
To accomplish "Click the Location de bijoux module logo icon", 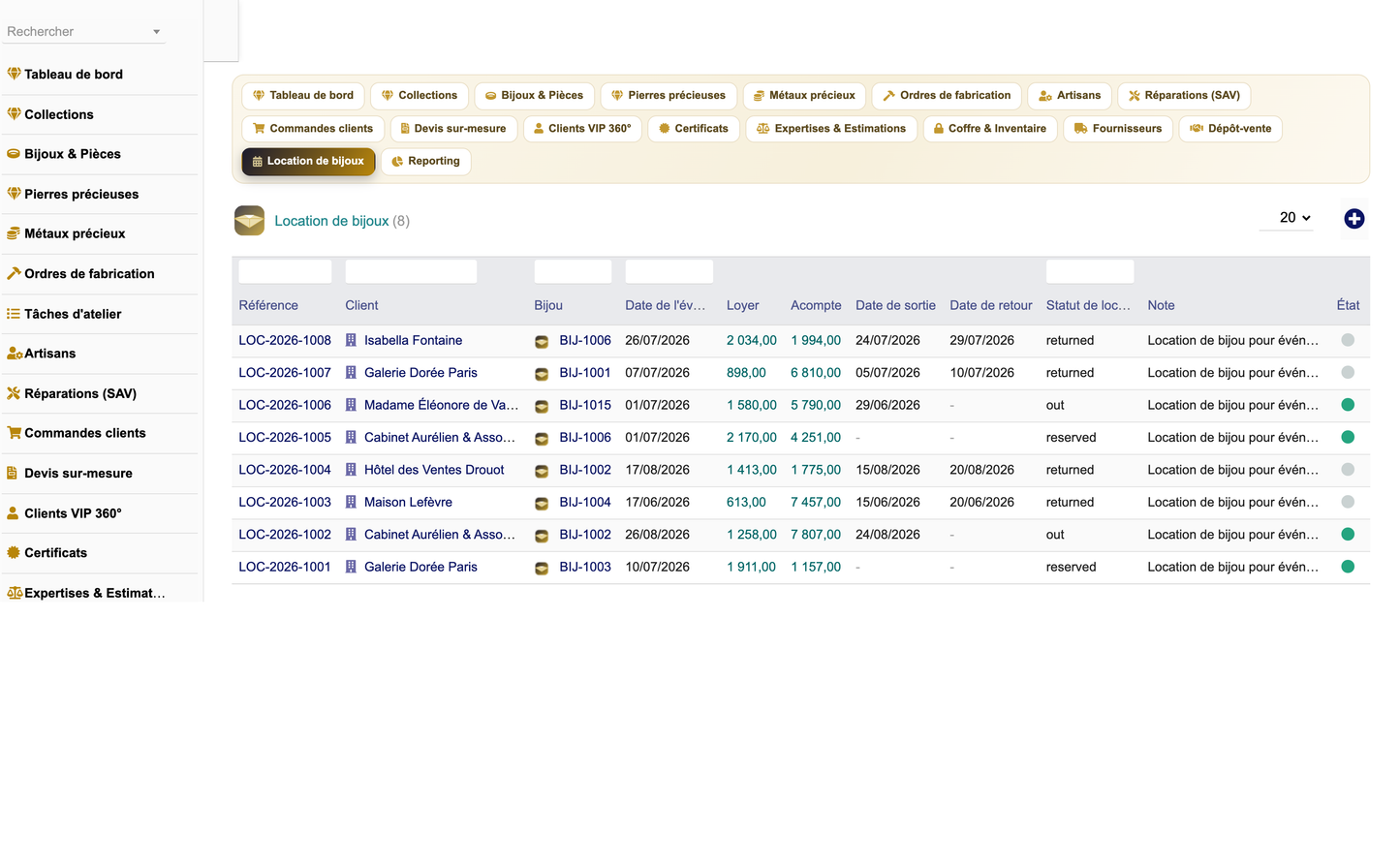I will (x=249, y=220).
